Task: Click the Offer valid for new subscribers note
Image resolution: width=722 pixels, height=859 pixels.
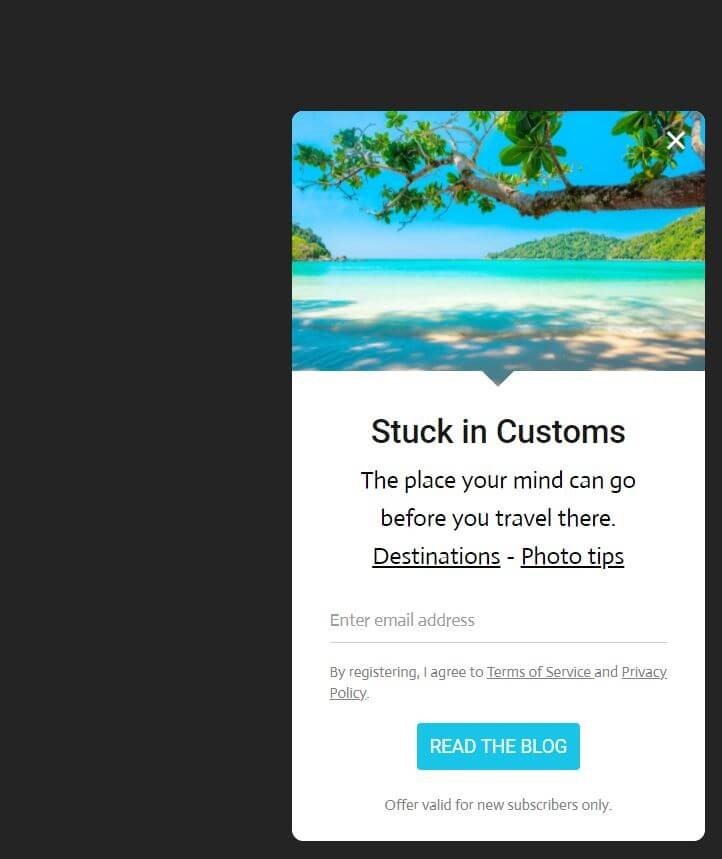Action: 498,805
